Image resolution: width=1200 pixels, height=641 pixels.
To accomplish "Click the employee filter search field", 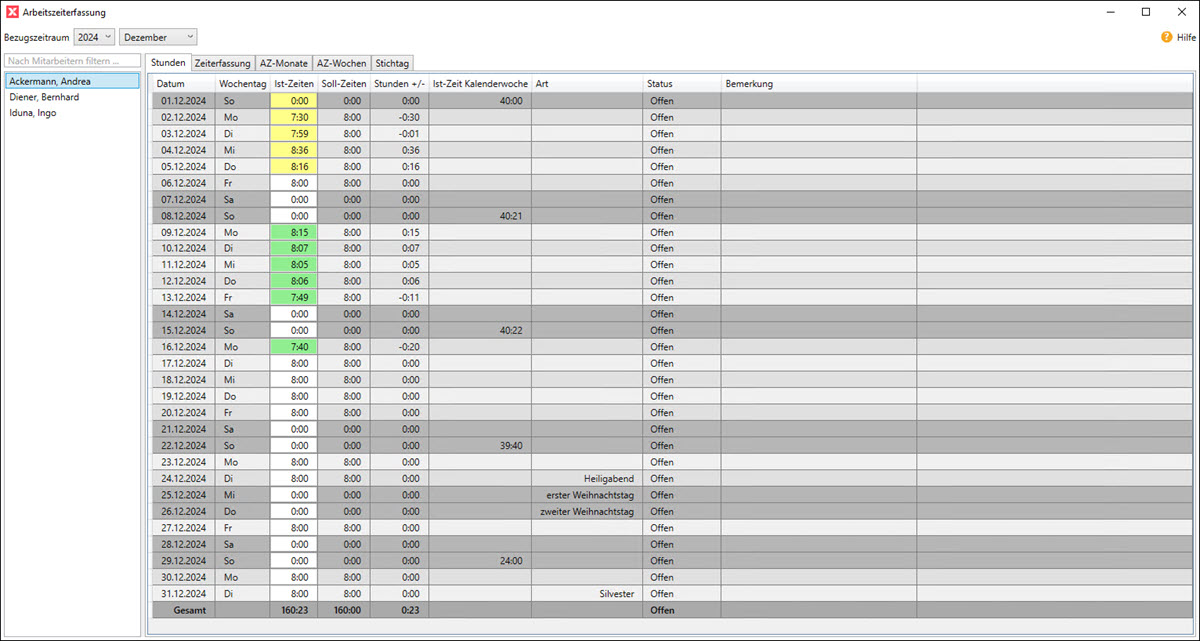I will tap(71, 62).
